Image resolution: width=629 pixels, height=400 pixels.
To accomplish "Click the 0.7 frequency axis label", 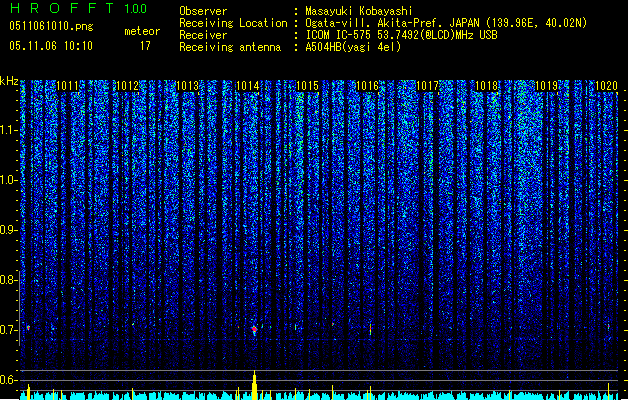I will pos(8,330).
